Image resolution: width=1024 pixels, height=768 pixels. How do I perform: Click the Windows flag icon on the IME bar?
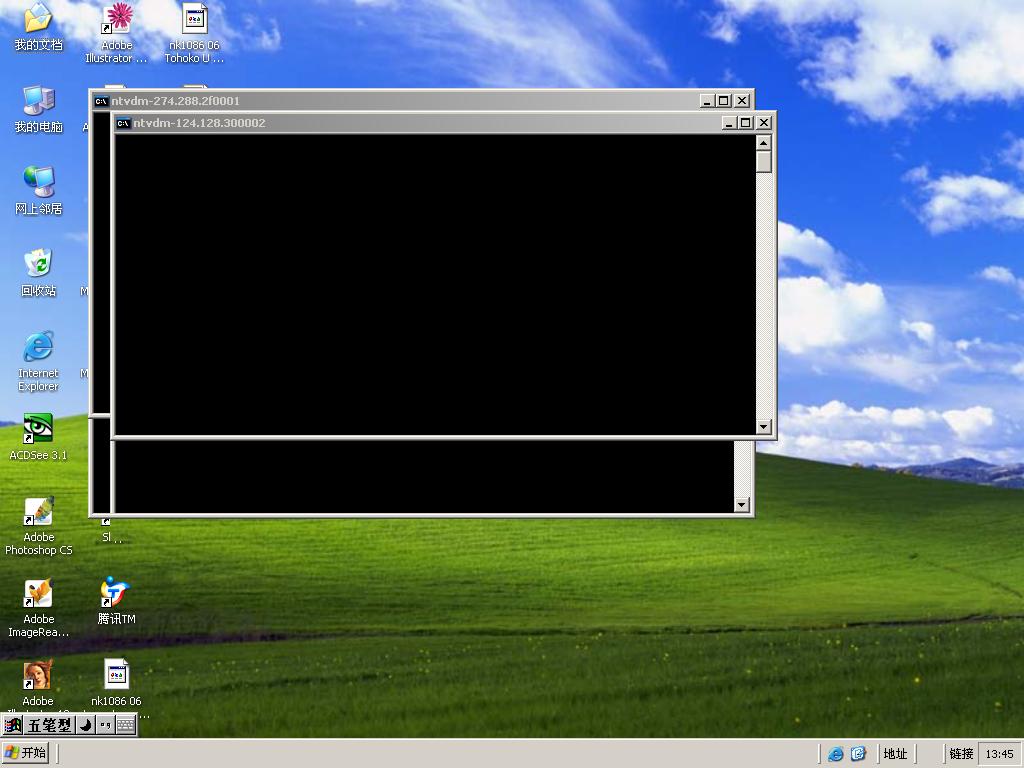pyautogui.click(x=12, y=725)
